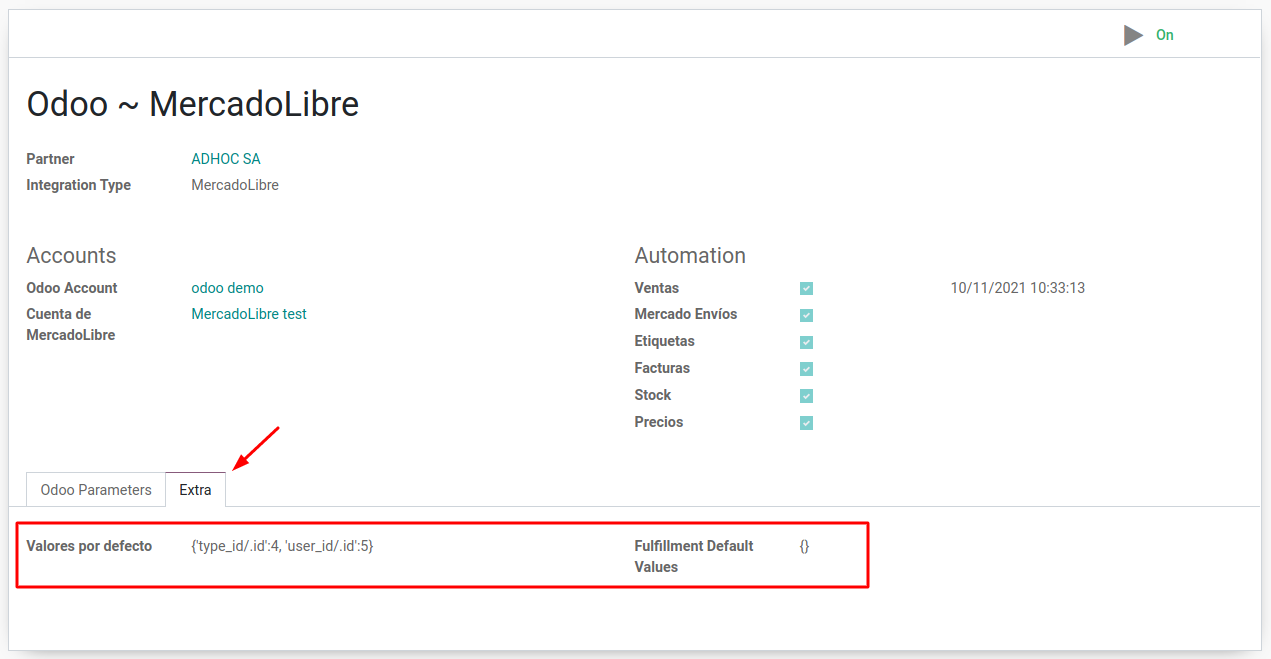Viewport: 1271px width, 659px height.
Task: Click the Ventas field label
Action: tap(657, 288)
